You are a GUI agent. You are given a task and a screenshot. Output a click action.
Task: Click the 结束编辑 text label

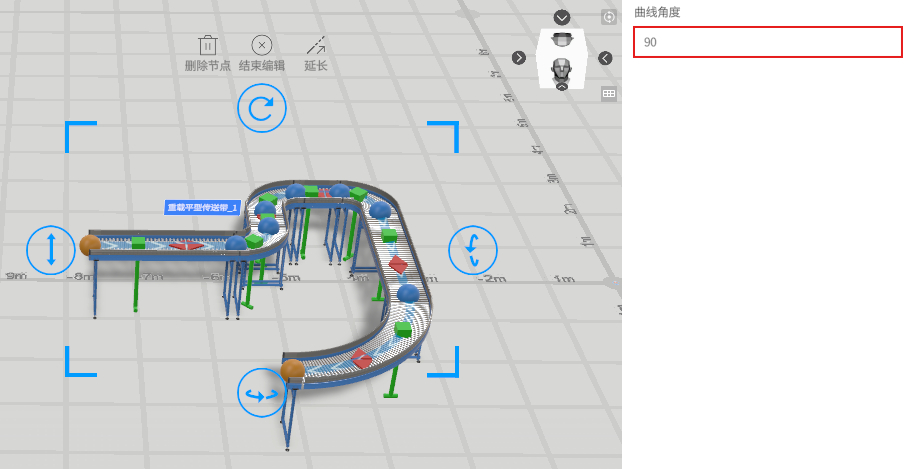[261, 65]
